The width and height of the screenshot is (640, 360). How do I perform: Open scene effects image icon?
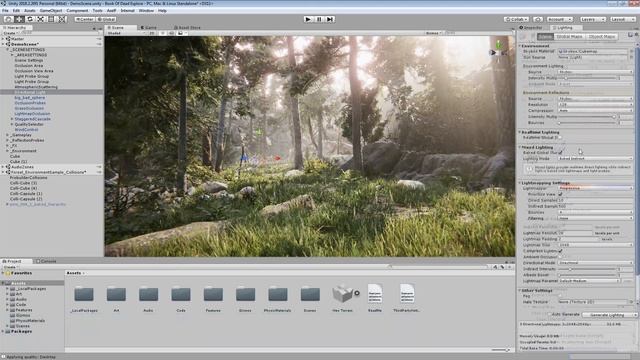[180, 33]
